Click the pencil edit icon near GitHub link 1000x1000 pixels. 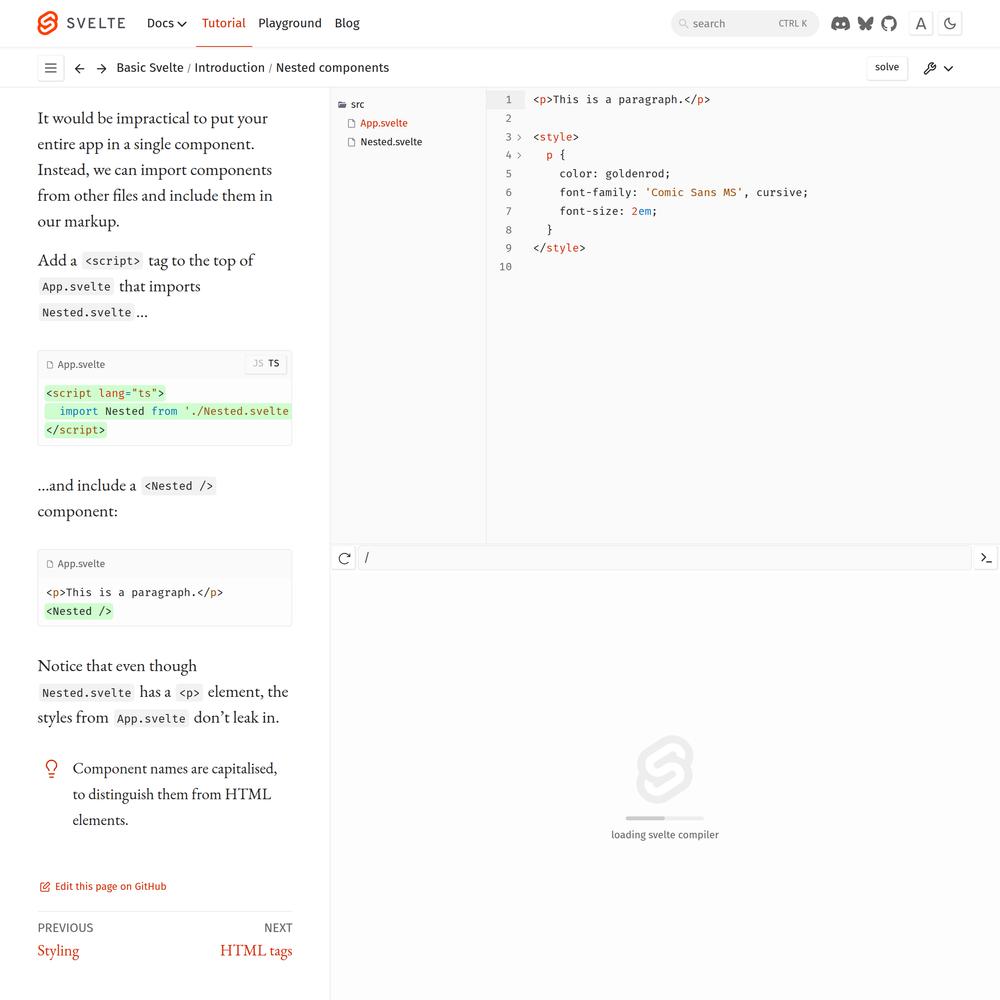45,886
